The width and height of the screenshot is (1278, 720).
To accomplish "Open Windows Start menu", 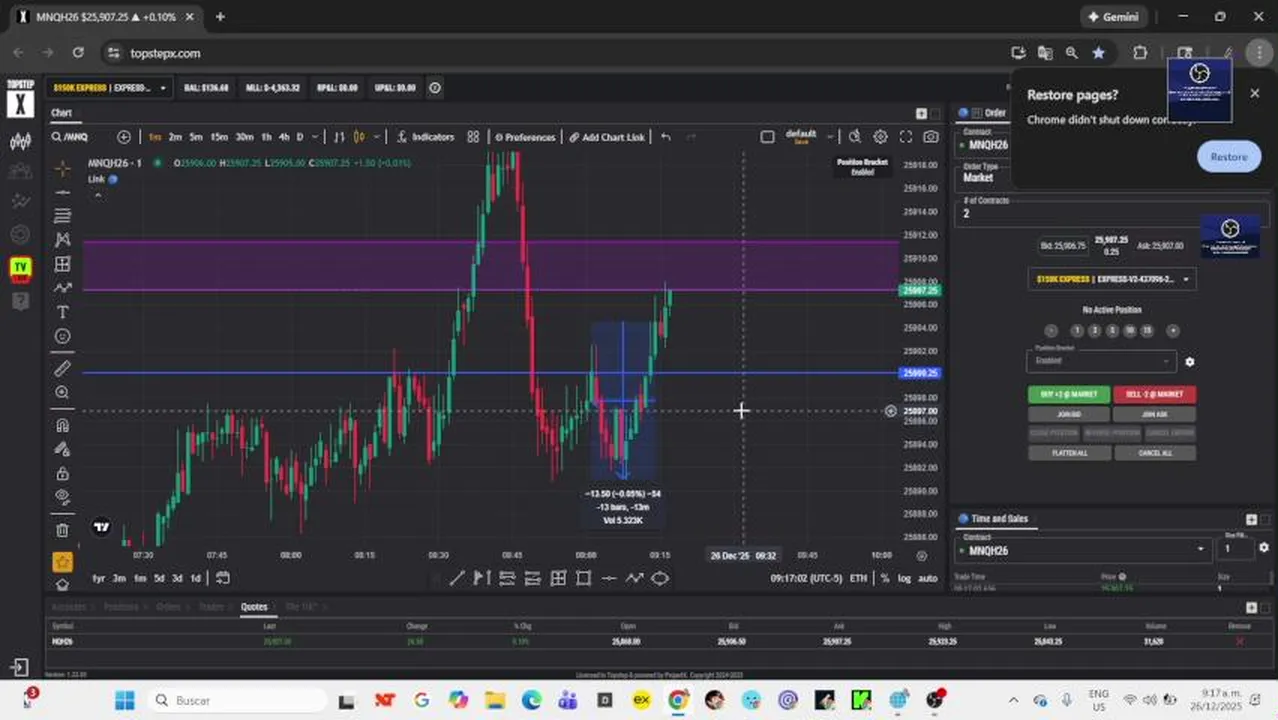I will coord(124,700).
